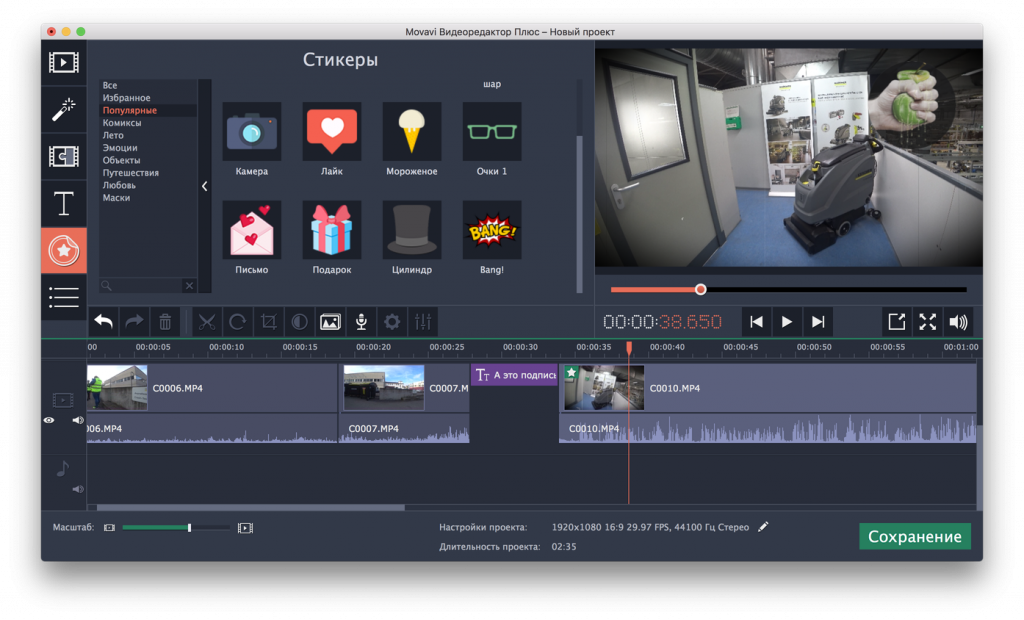Clear the sticker search field

pos(189,286)
